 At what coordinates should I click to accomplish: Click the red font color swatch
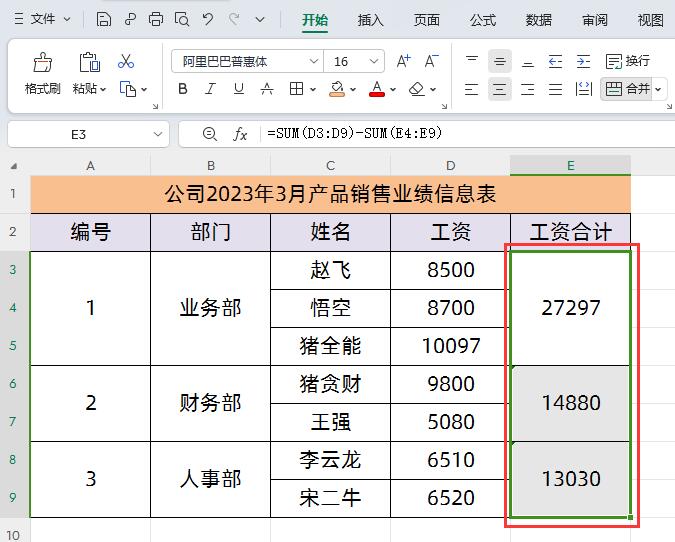point(377,89)
